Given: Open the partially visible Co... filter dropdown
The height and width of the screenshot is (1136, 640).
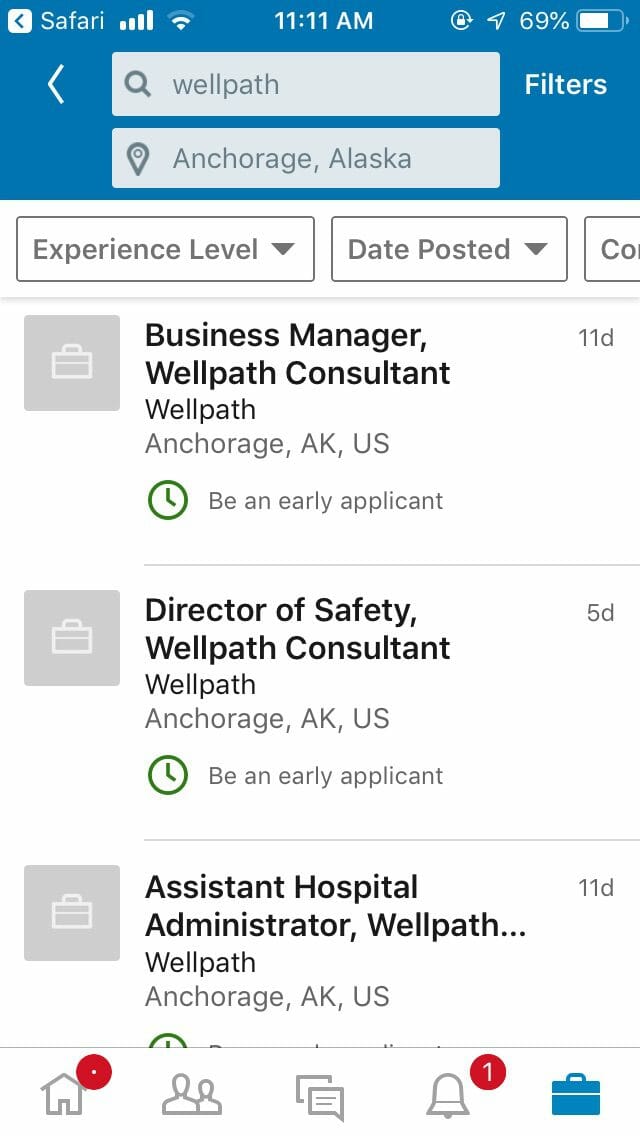Looking at the screenshot, I should click(x=612, y=249).
